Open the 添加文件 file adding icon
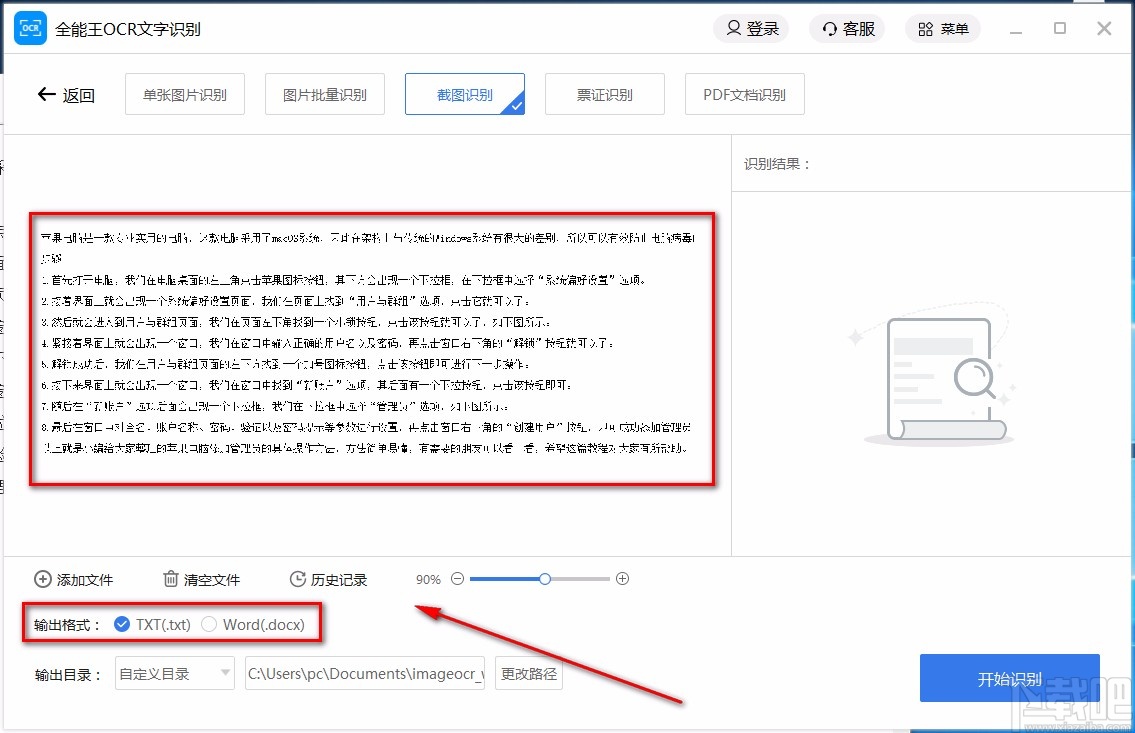Image resolution: width=1135 pixels, height=733 pixels. [42, 578]
